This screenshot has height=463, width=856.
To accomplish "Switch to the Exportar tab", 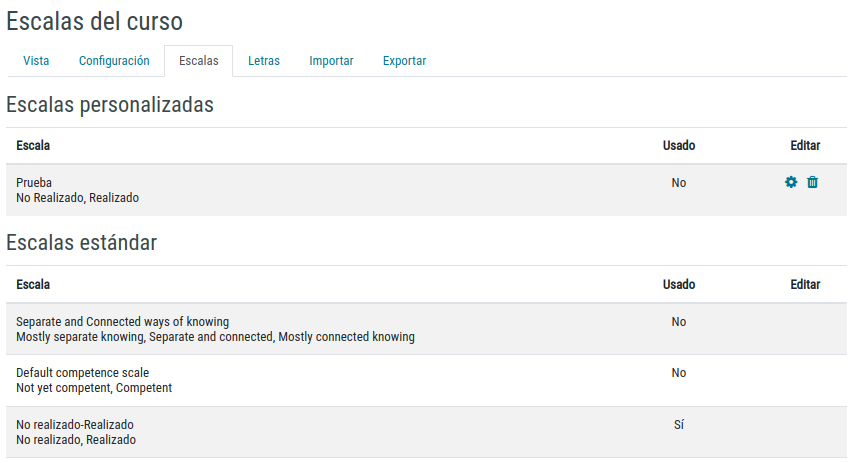I will [404, 61].
